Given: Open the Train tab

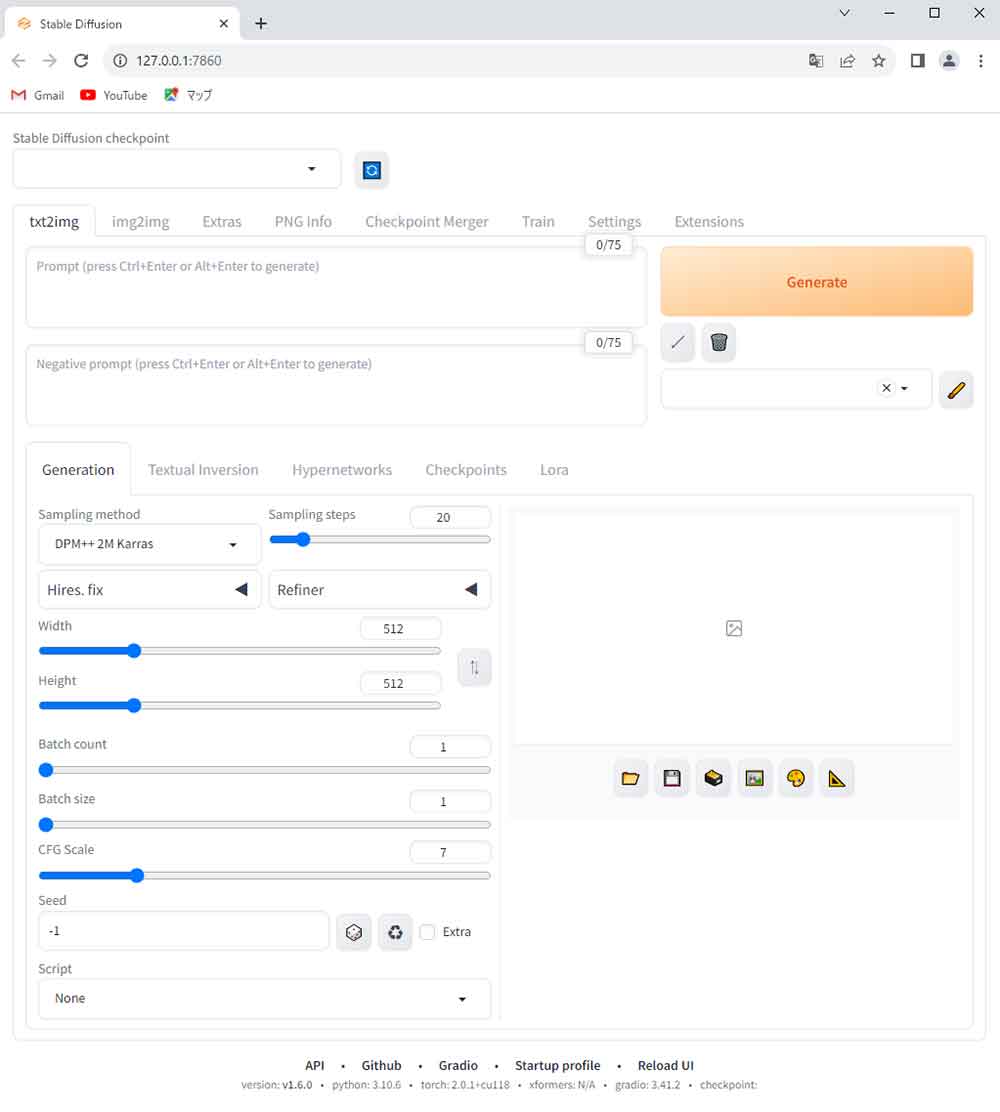Looking at the screenshot, I should (538, 222).
